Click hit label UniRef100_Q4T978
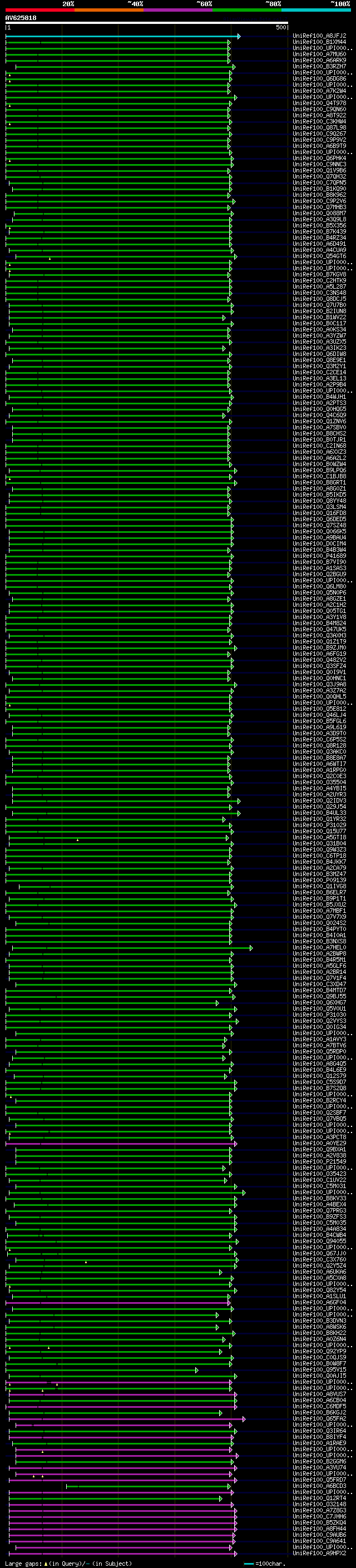The image size is (356, 1568). (319, 103)
